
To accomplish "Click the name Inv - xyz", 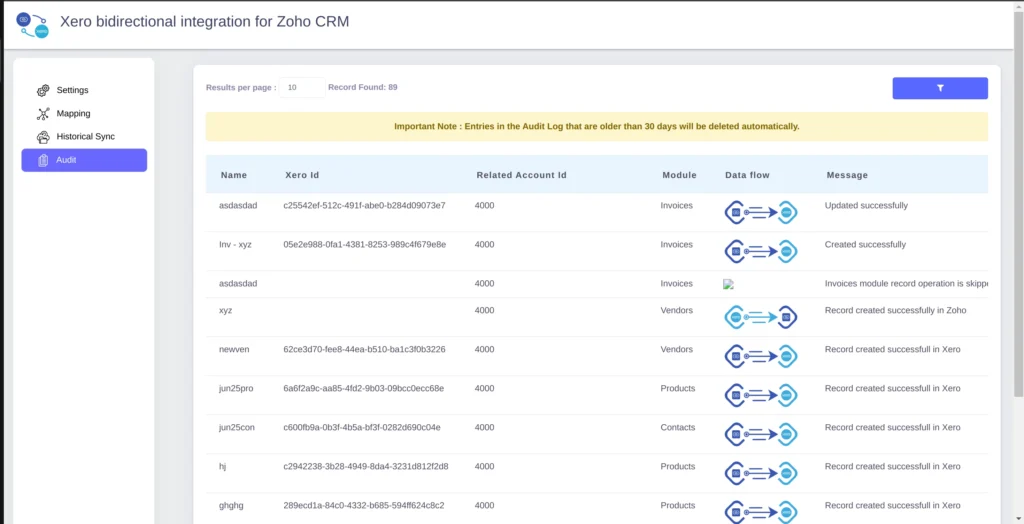I will (235, 245).
